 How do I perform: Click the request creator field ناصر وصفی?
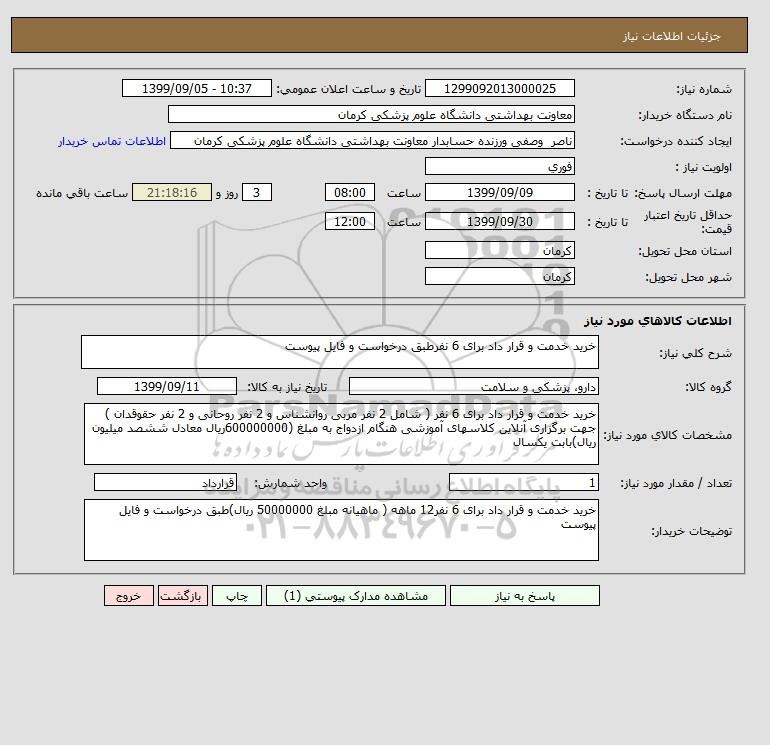[x=372, y=141]
